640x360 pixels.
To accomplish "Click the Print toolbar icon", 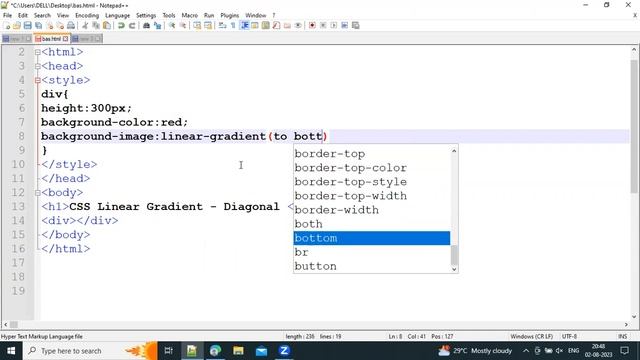I will click(71, 25).
